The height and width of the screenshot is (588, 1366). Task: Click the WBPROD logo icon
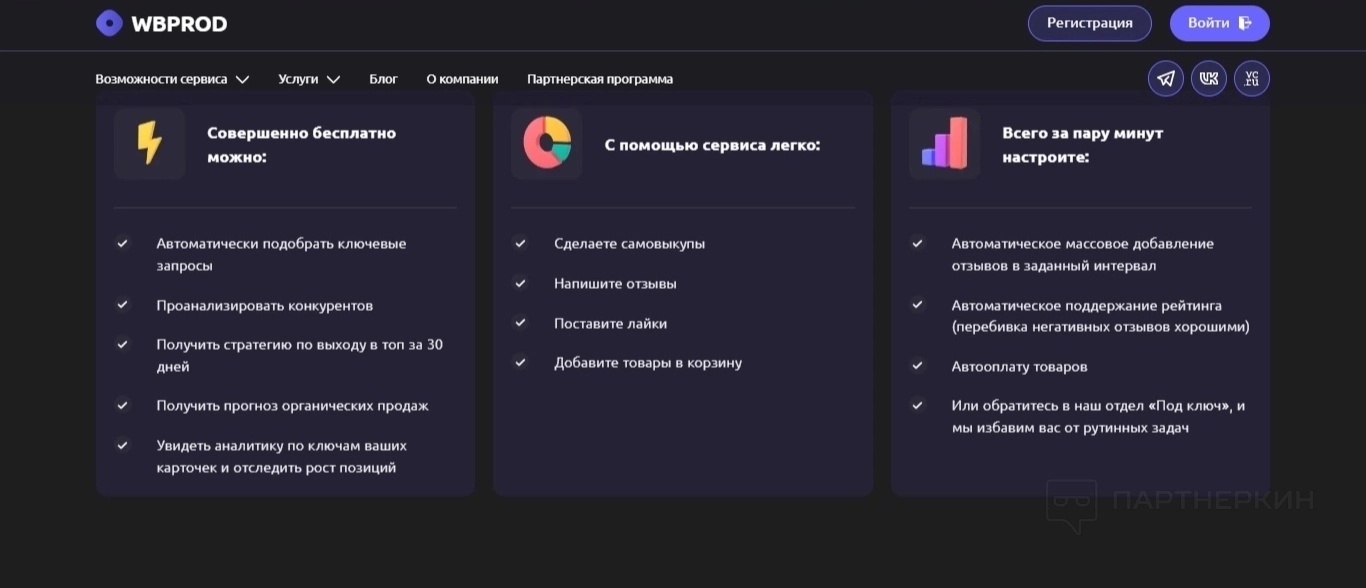(109, 23)
